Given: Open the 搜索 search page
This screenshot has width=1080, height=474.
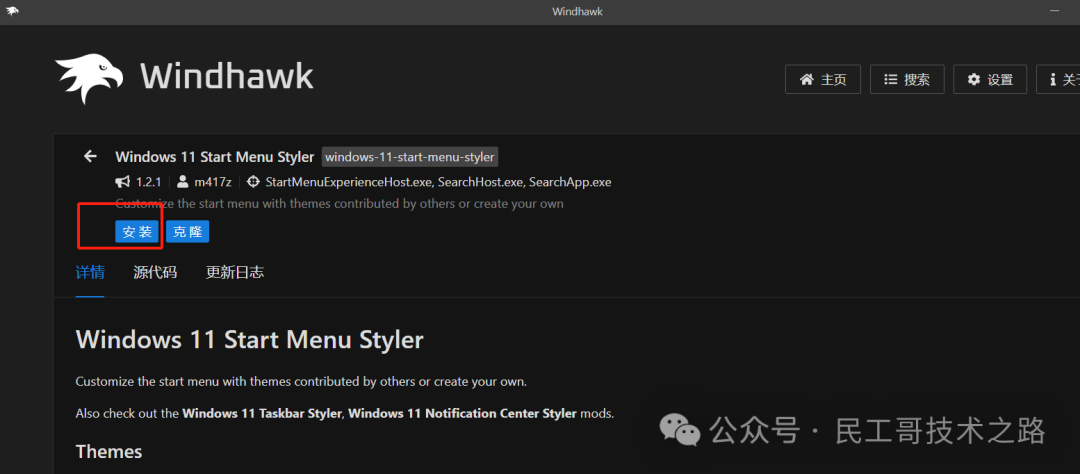Looking at the screenshot, I should point(907,79).
